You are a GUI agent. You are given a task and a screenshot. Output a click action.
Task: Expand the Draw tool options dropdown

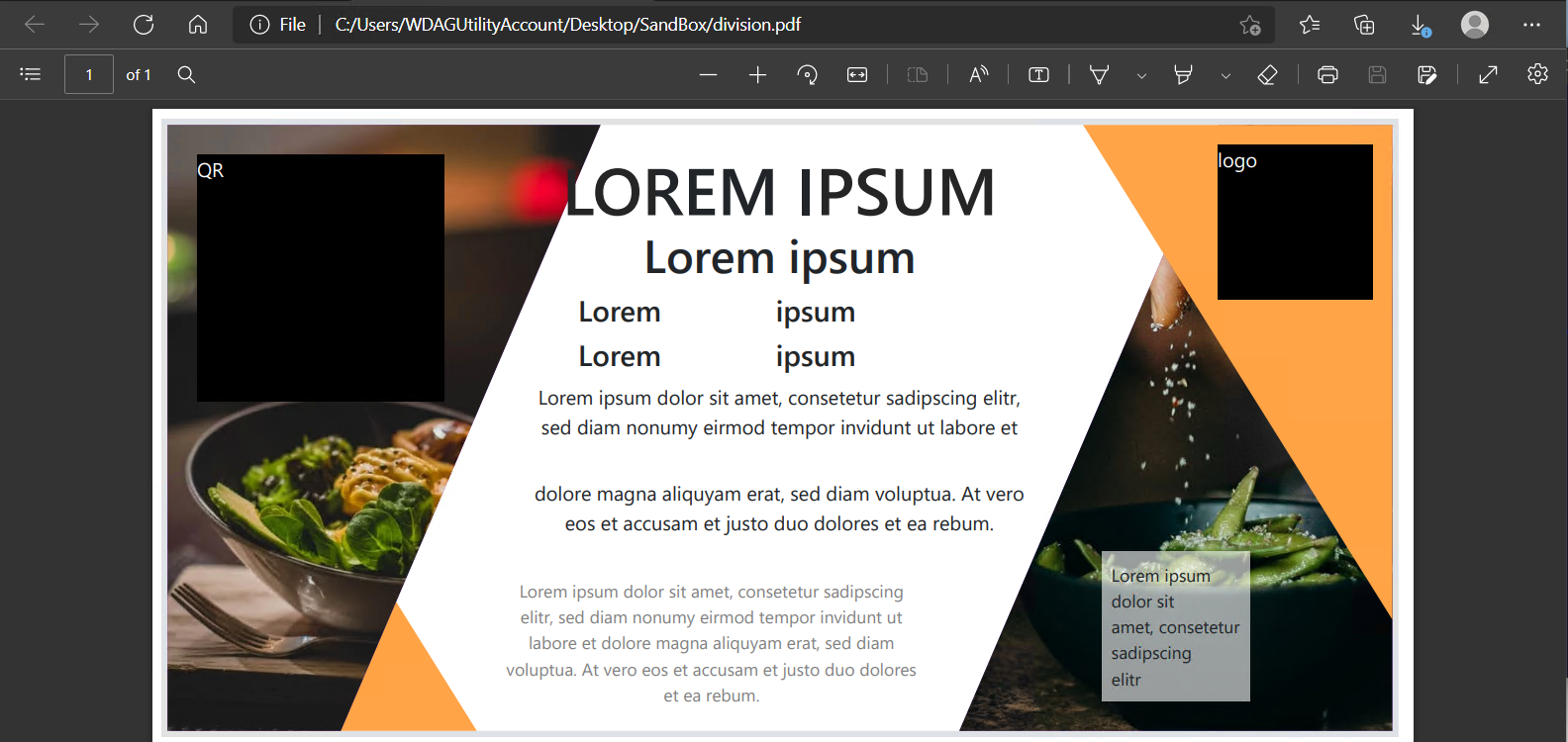[1141, 75]
